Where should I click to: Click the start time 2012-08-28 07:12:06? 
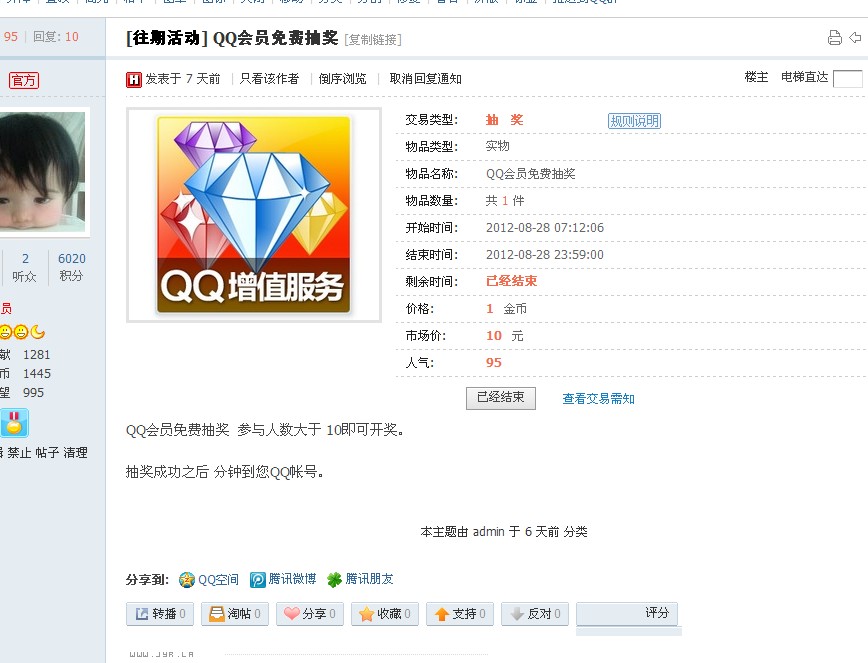coord(545,228)
